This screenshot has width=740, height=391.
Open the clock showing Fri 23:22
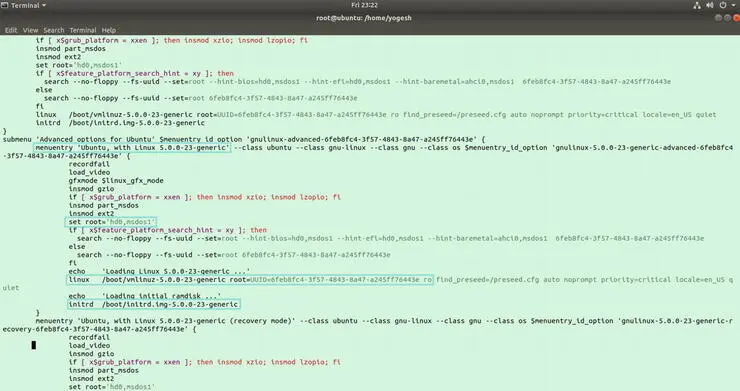click(364, 5)
